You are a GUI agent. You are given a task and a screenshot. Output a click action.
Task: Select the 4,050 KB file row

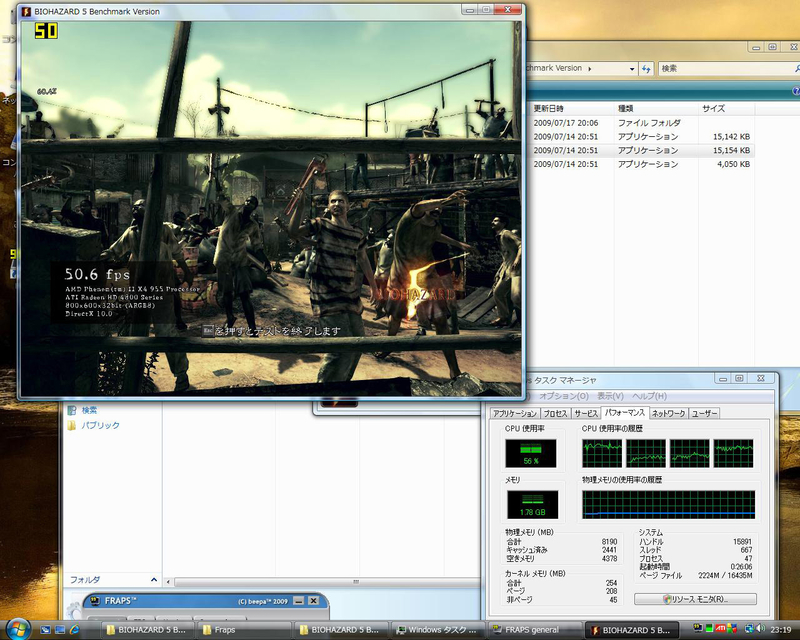coord(641,164)
